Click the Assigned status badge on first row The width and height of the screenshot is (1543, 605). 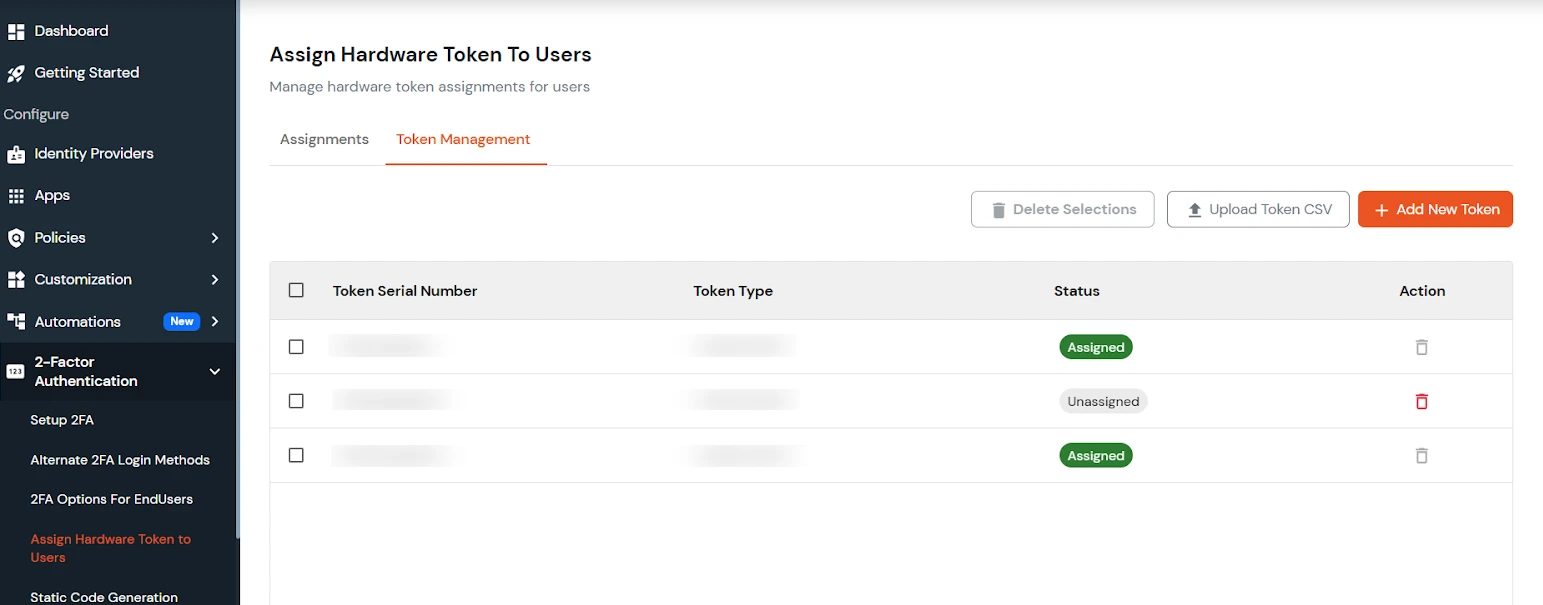pos(1095,347)
